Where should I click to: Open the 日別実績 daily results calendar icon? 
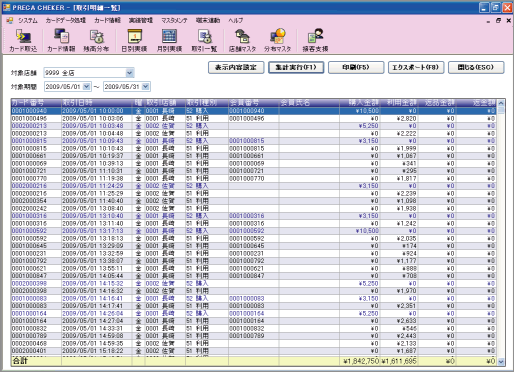pos(134,40)
